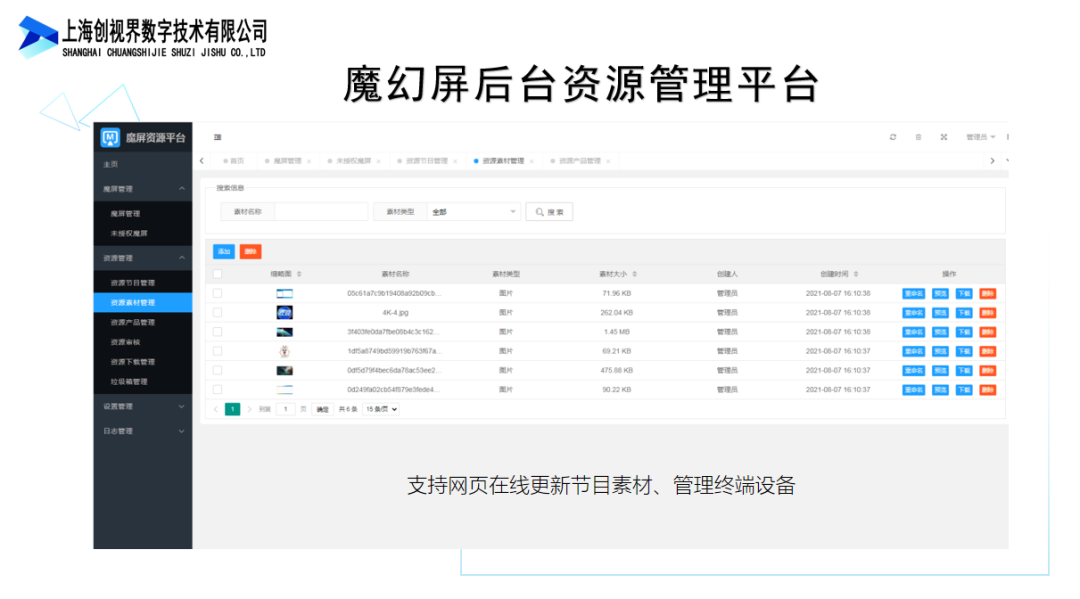Viewport: 1080px width, 599px height.
Task: Click the trash icon beside the refresh icon
Action: (x=918, y=137)
